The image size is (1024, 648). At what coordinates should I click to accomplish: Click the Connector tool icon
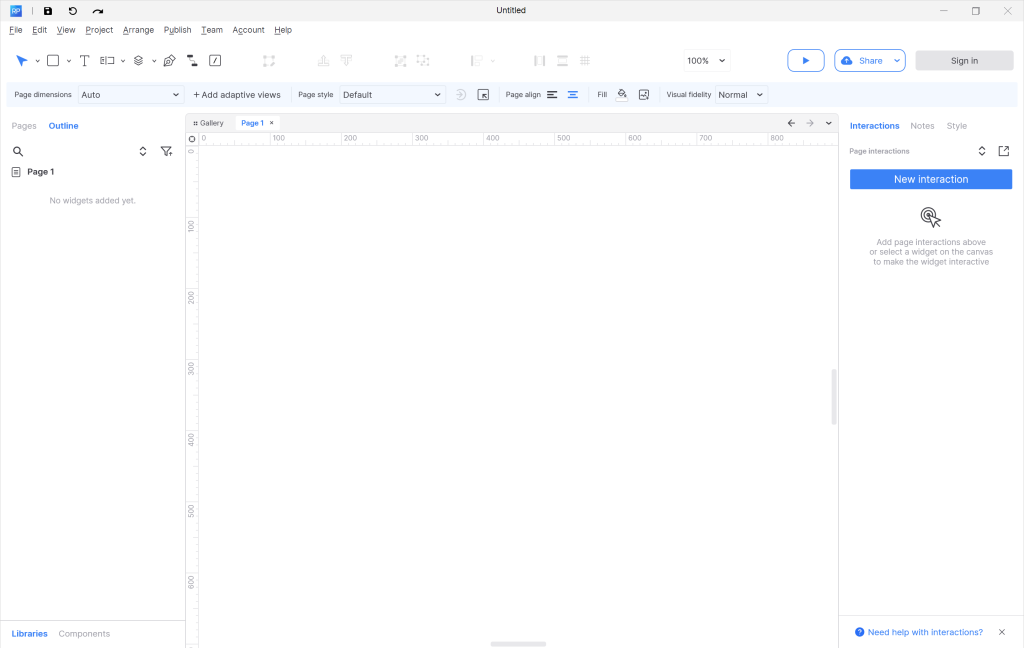tap(192, 61)
